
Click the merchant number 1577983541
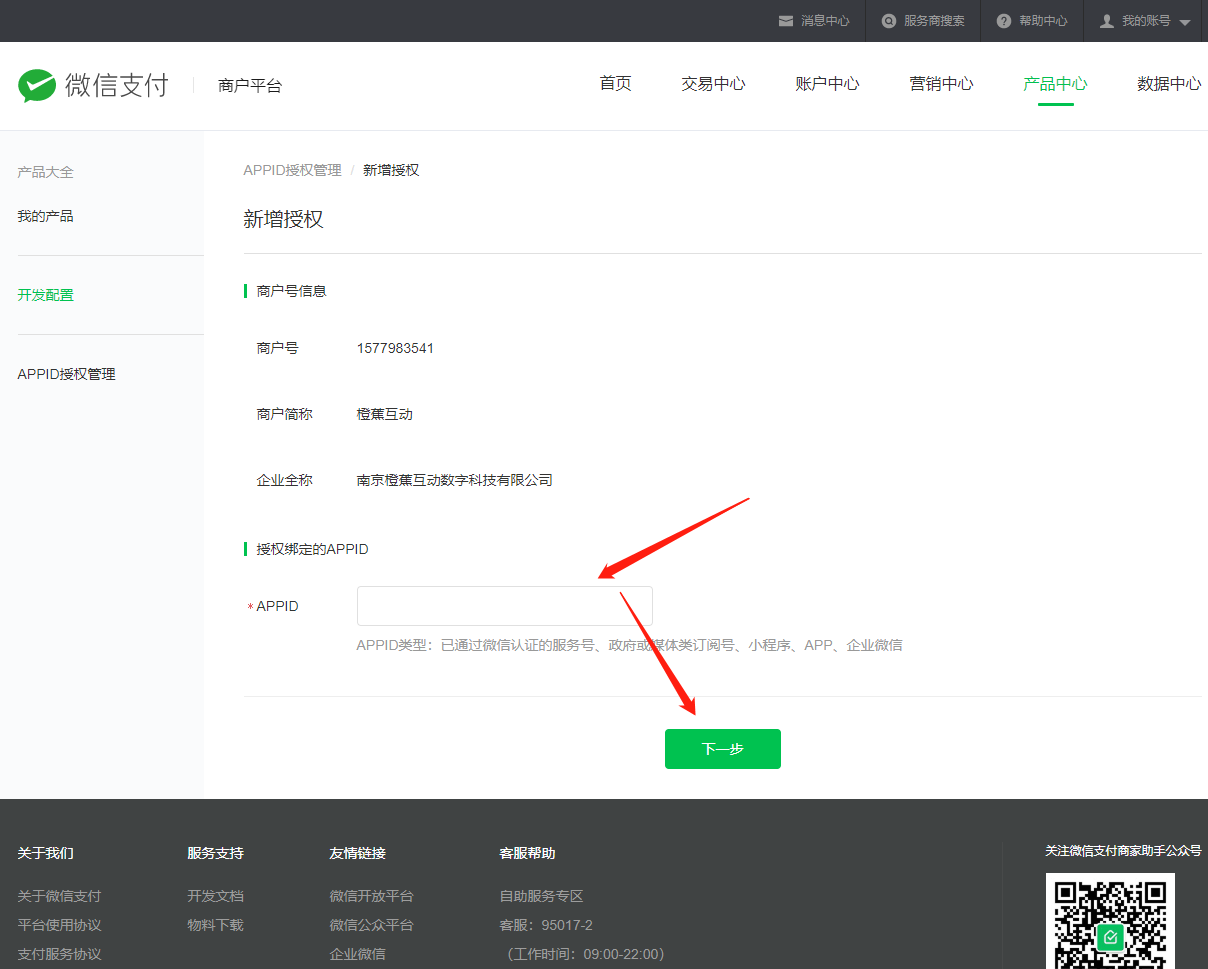[395, 348]
